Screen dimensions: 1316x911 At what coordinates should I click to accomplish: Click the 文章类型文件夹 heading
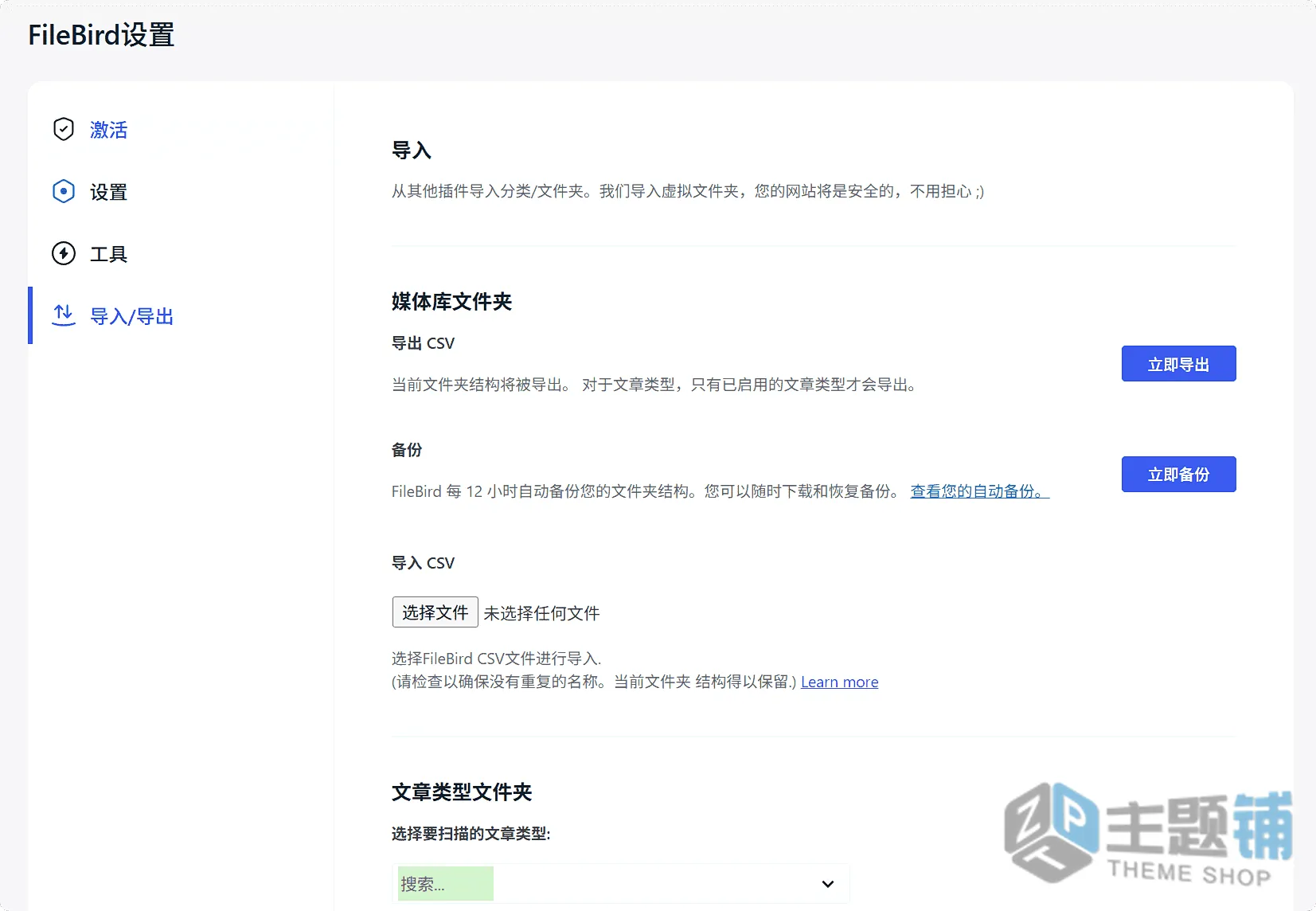pyautogui.click(x=462, y=792)
